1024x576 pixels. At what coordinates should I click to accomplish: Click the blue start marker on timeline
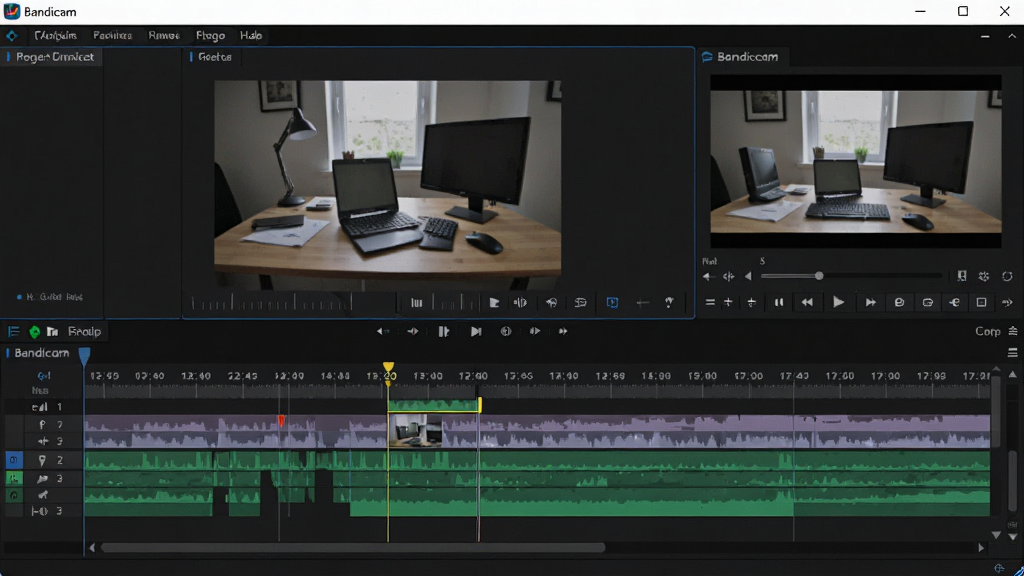click(84, 356)
